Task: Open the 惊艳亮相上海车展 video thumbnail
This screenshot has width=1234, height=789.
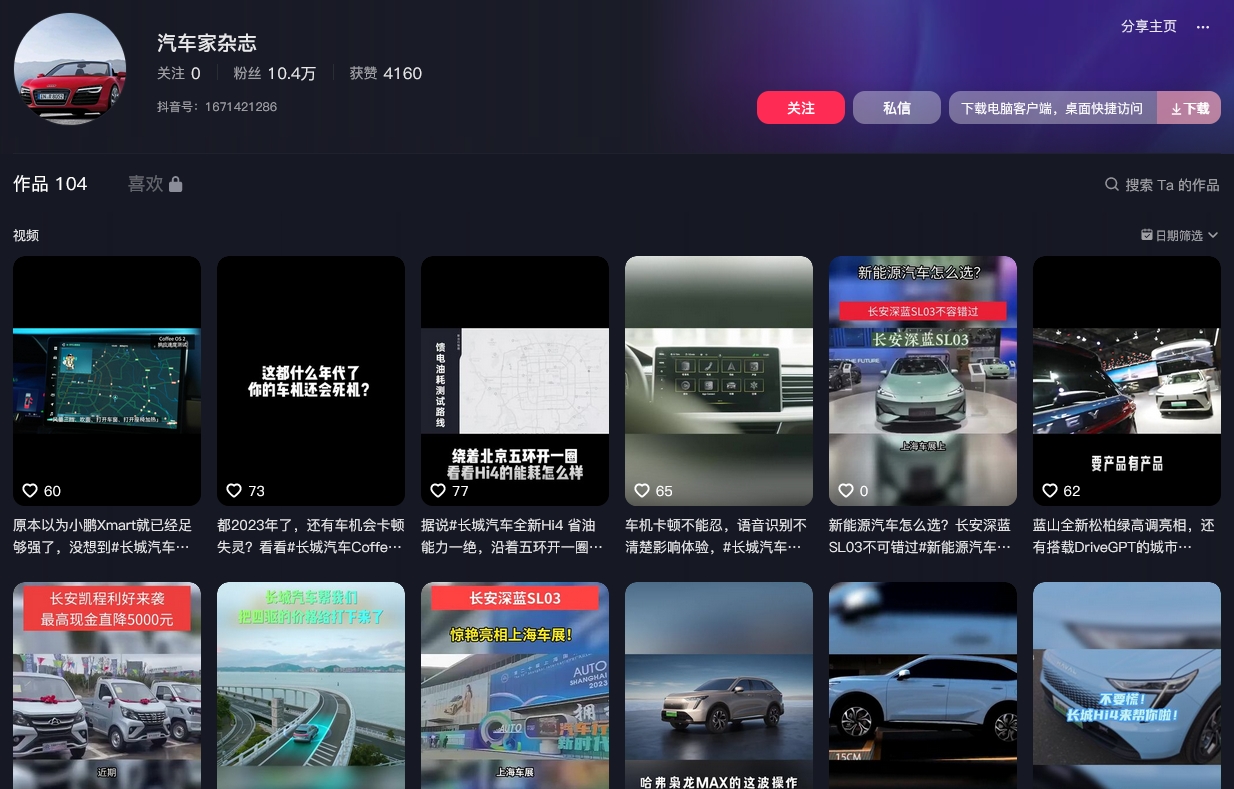Action: tap(515, 685)
